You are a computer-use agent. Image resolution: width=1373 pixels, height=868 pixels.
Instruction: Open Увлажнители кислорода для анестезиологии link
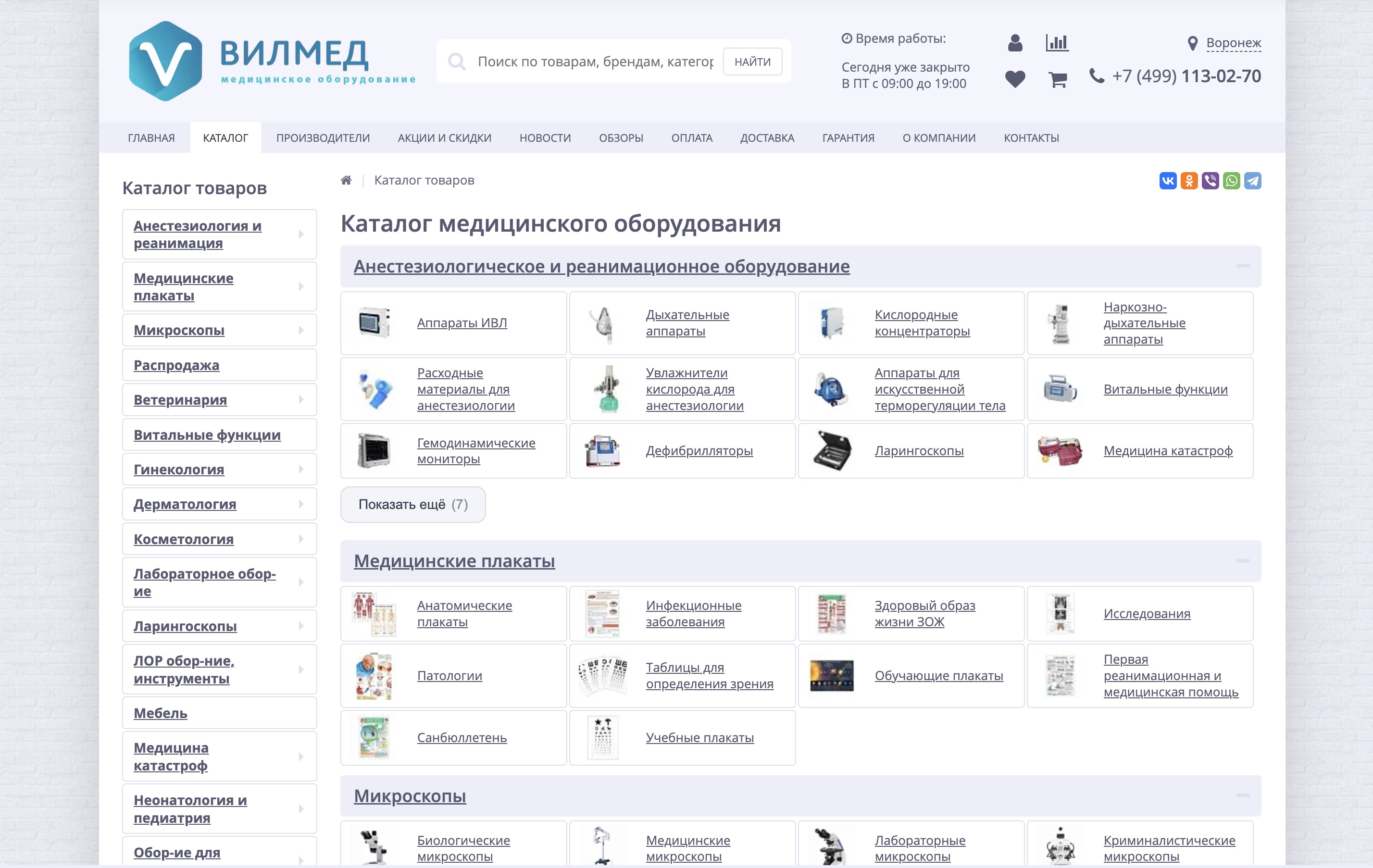point(695,389)
